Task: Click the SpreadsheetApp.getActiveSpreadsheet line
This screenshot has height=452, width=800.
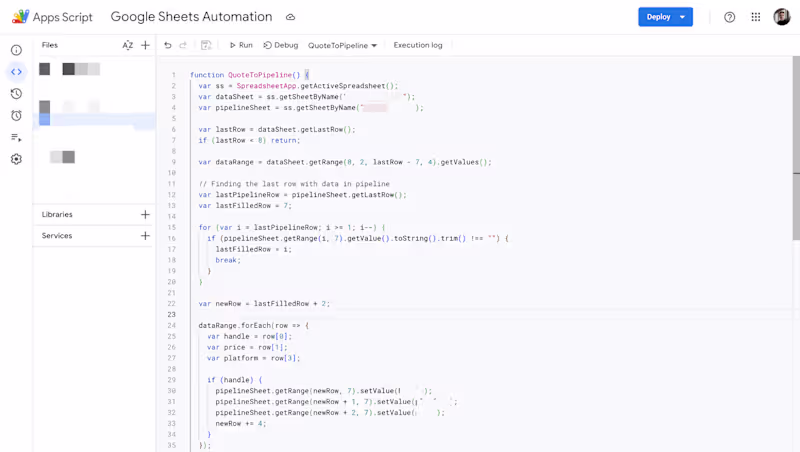Action: [x=298, y=86]
